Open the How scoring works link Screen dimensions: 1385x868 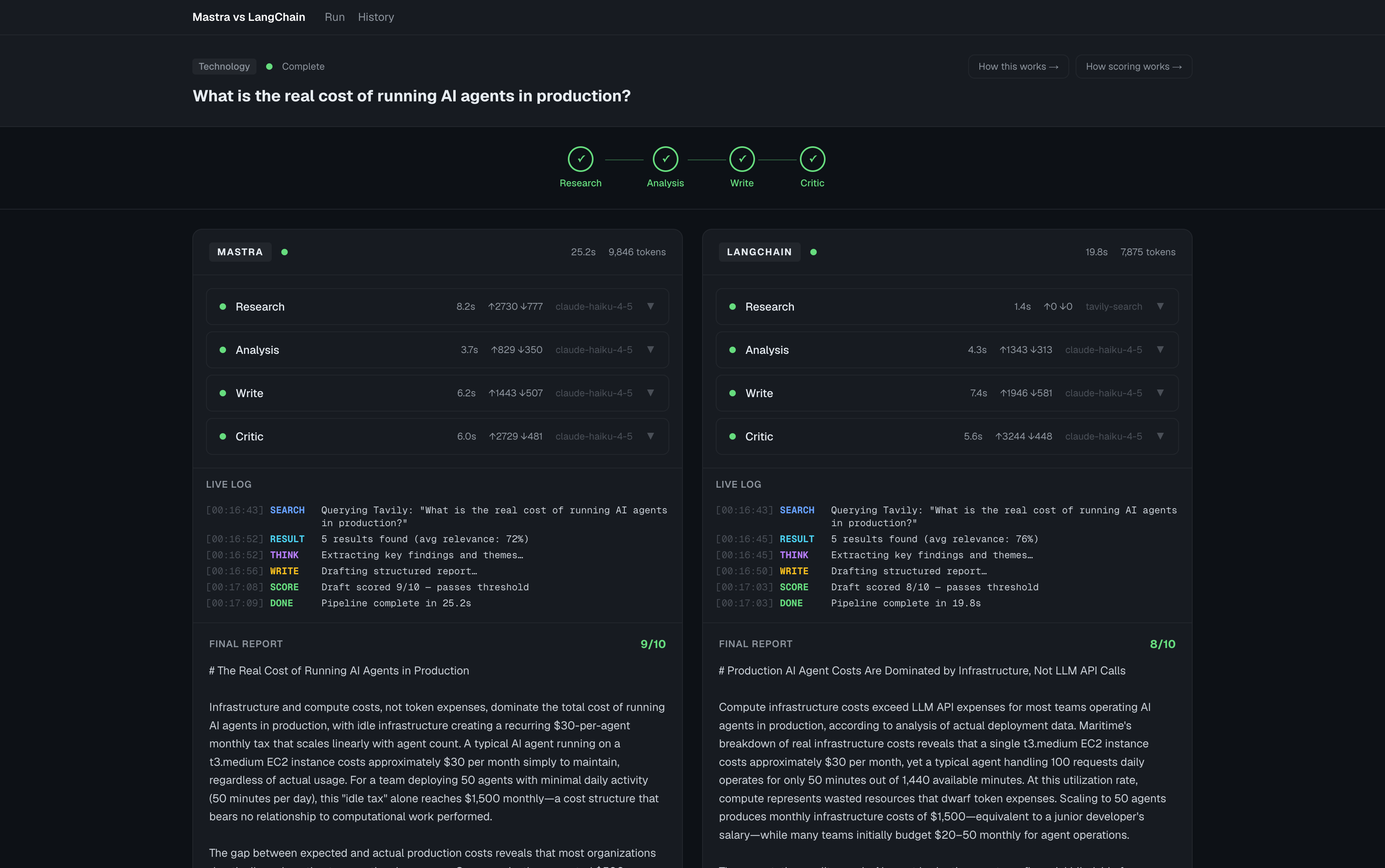point(1134,67)
